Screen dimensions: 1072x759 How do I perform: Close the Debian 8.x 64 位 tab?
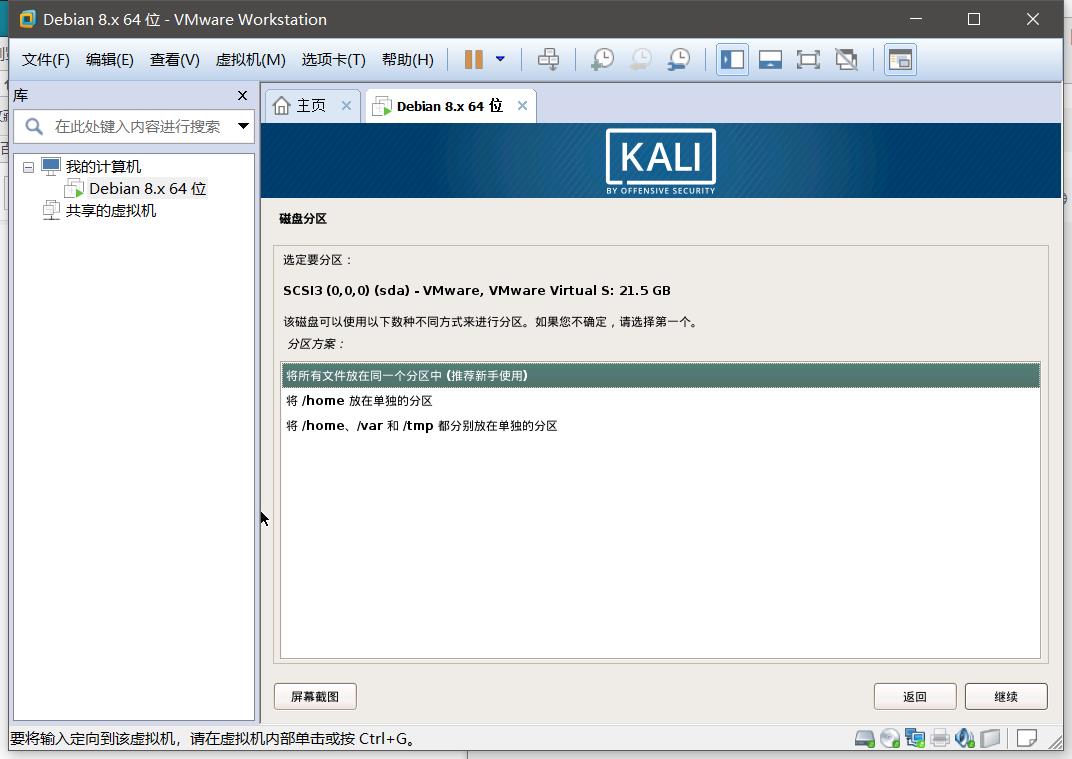522,105
